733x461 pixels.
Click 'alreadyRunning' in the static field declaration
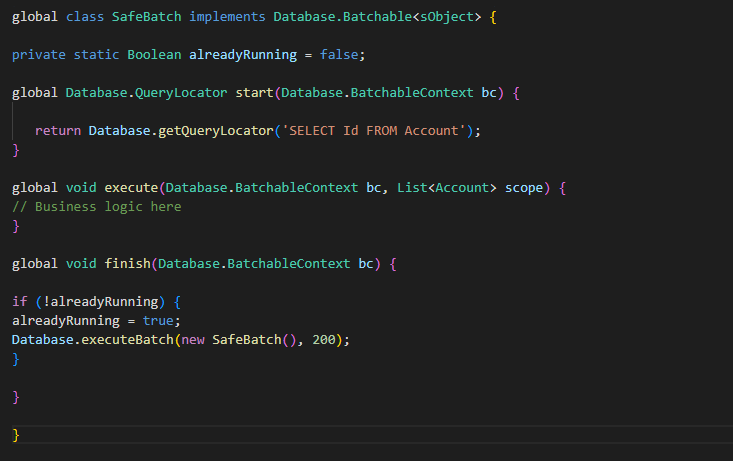(x=243, y=55)
